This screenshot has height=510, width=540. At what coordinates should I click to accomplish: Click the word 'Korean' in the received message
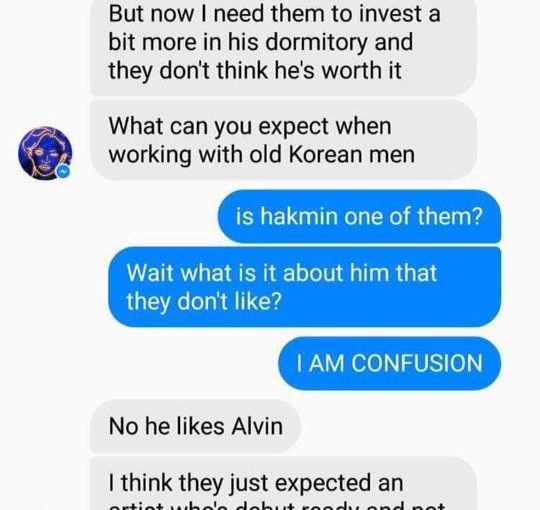tap(326, 155)
